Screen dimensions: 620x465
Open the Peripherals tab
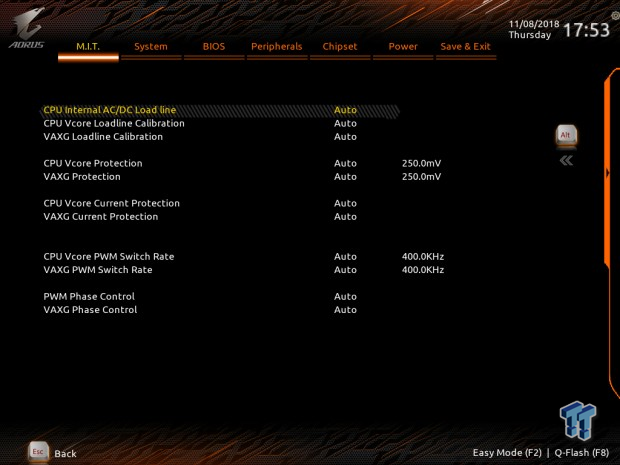tap(277, 47)
